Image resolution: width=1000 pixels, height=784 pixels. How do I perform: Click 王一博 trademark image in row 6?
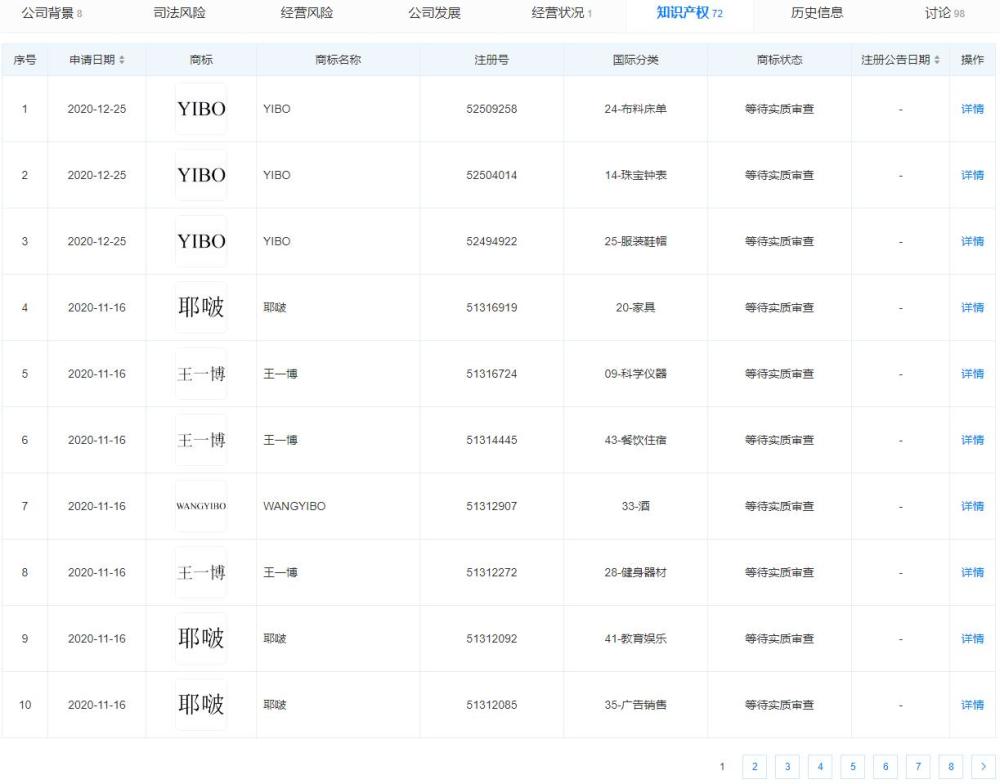pos(201,440)
